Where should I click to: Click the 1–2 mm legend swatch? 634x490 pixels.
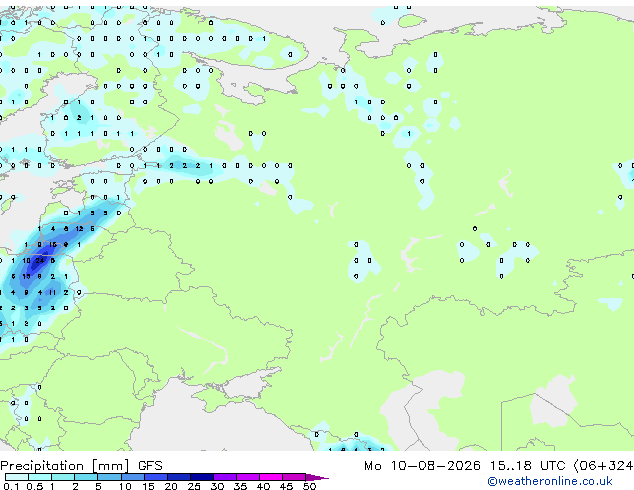63,477
